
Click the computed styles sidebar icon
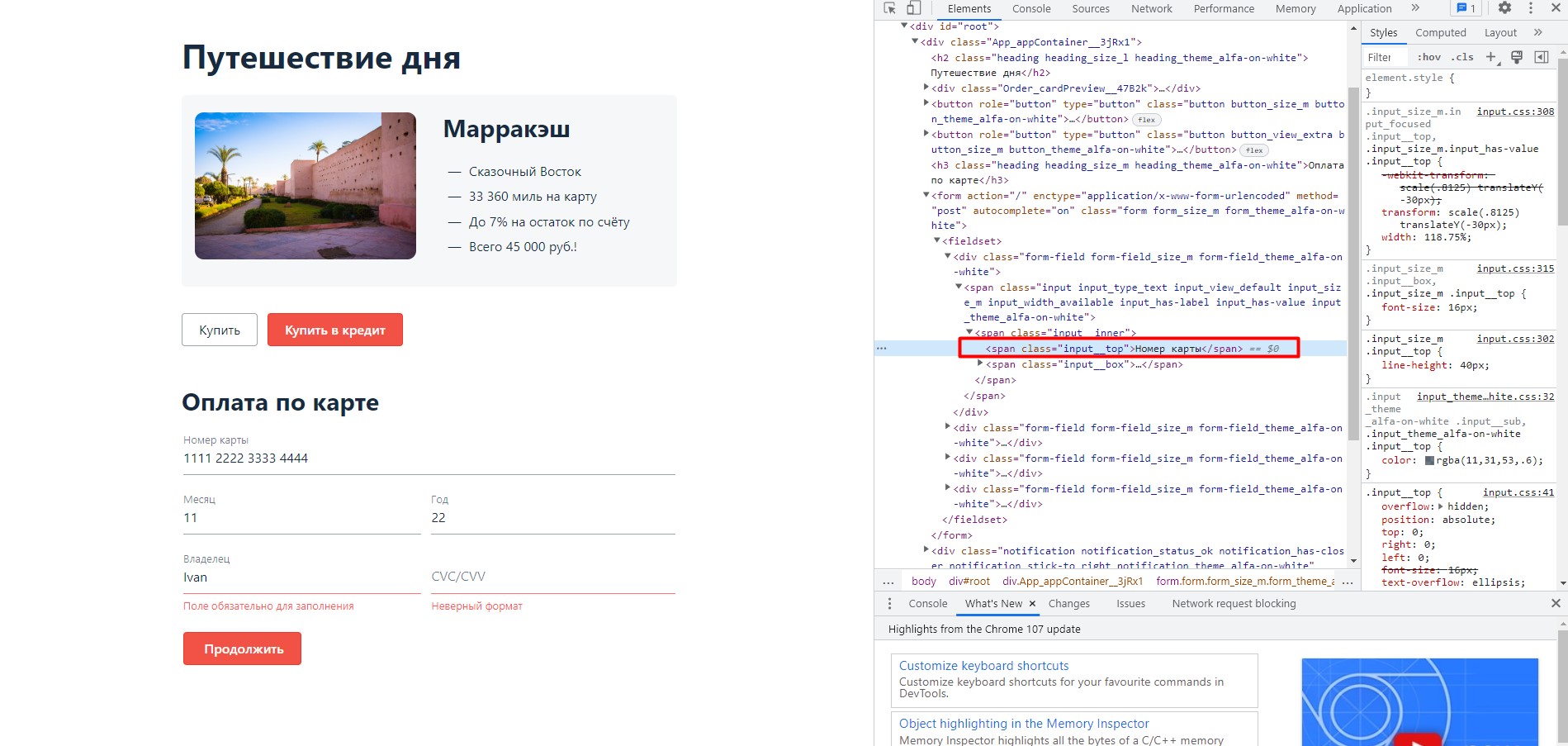(1541, 56)
